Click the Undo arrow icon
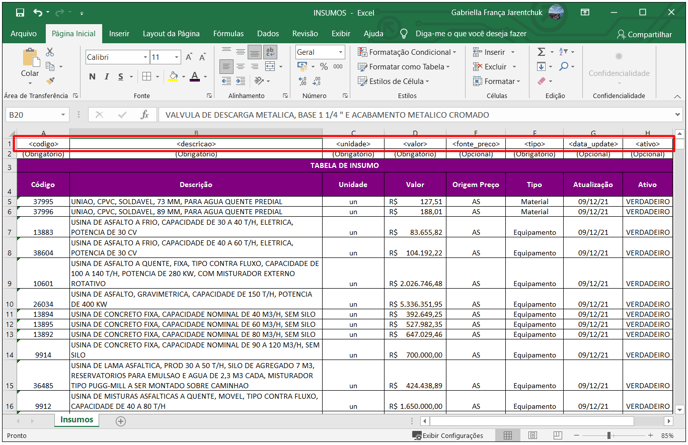The height and width of the screenshot is (445, 688). [38, 13]
